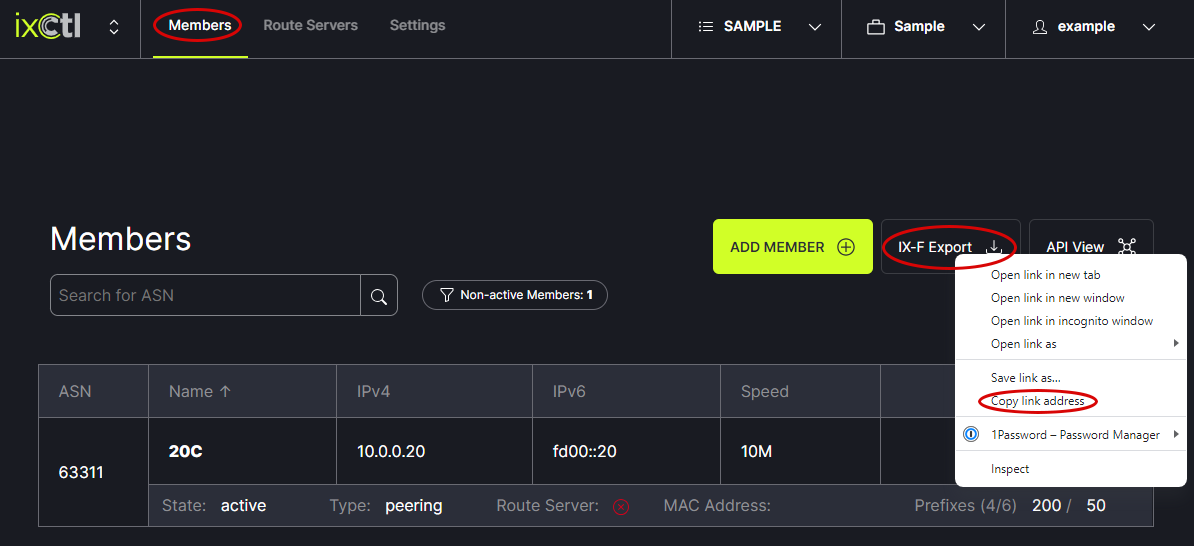Click the 1Password icon in context menu
This screenshot has width=1194, height=546.
point(970,435)
